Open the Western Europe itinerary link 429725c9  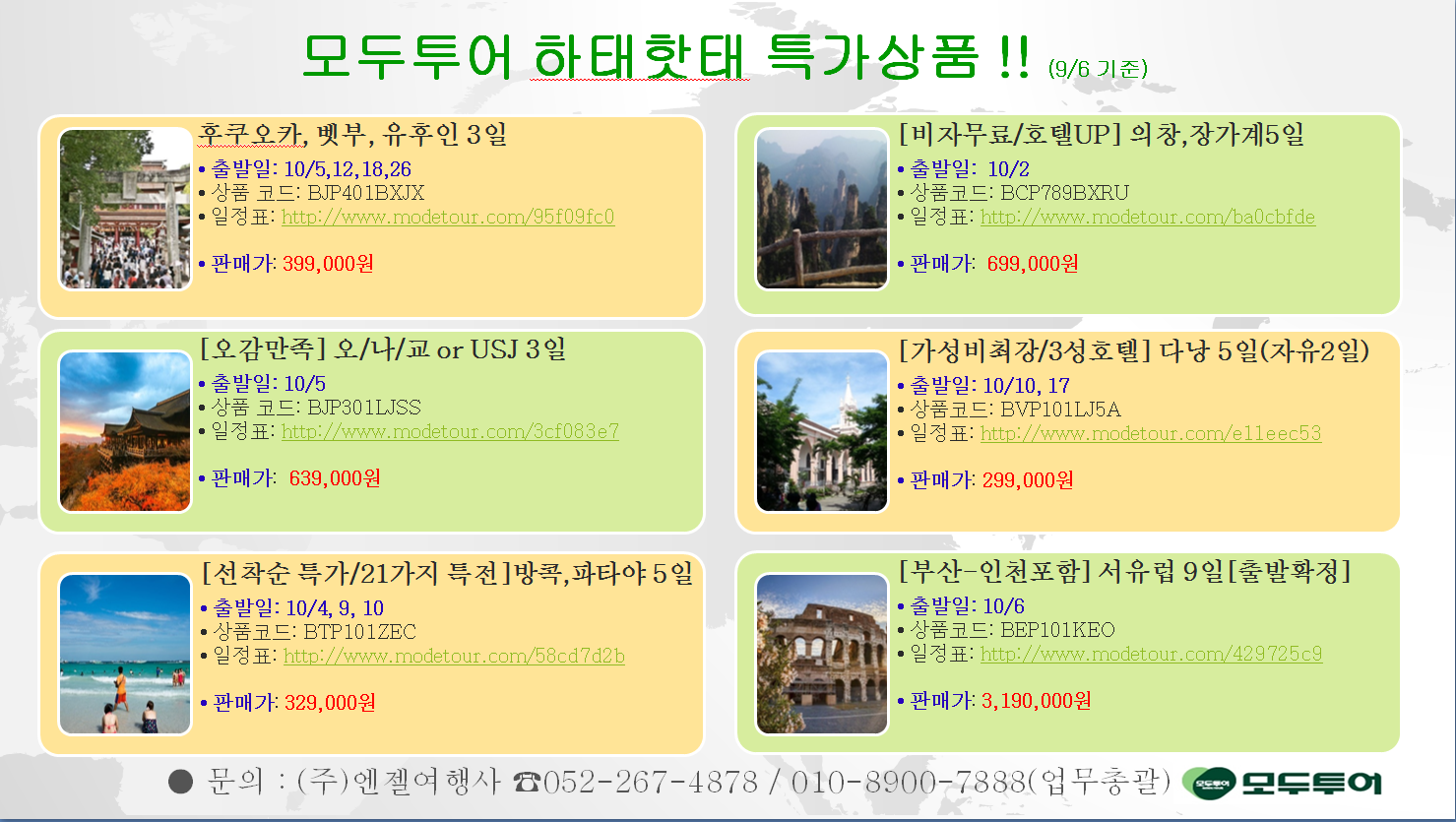pos(1151,654)
